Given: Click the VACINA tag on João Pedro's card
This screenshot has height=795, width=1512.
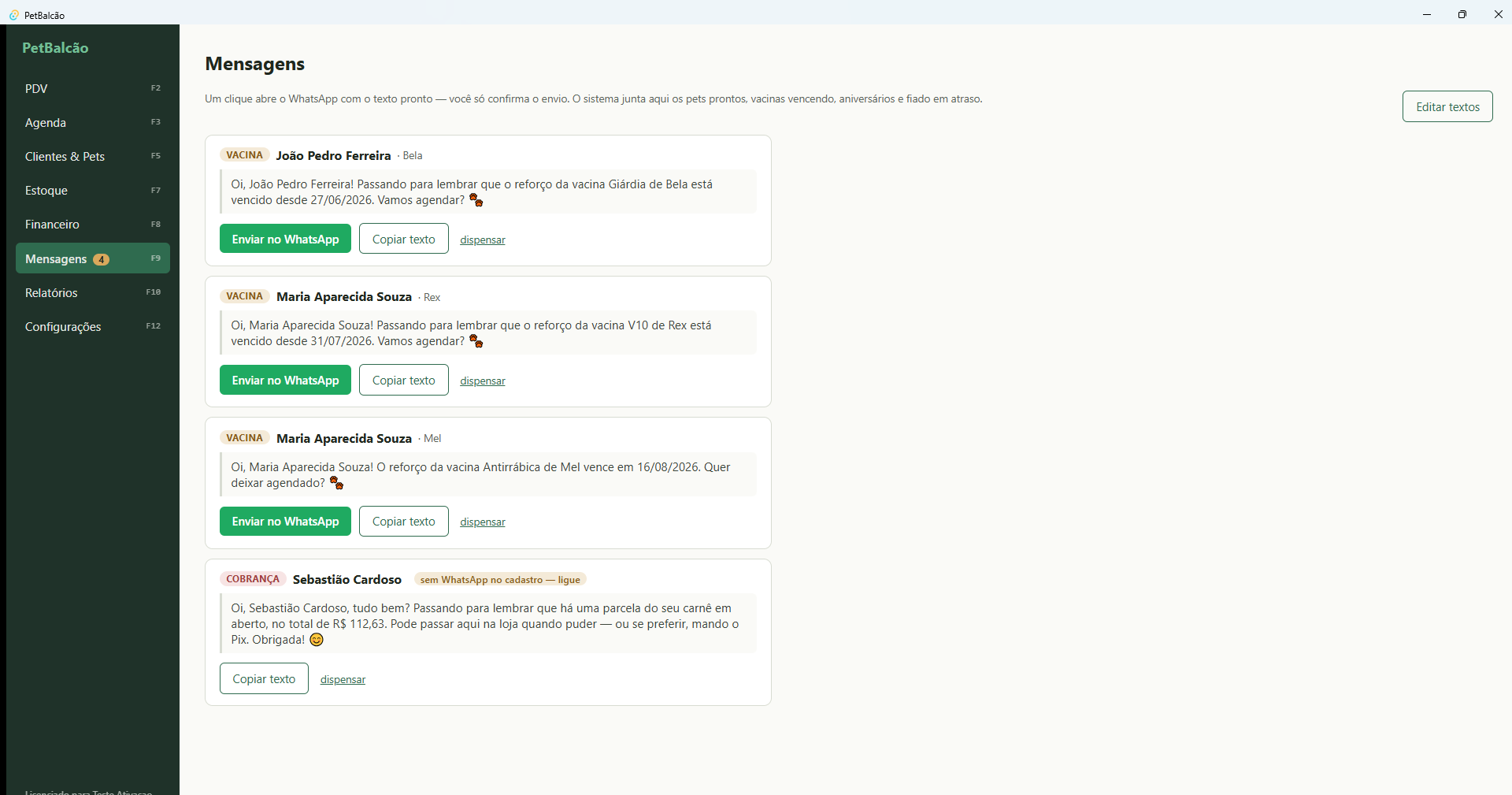Looking at the screenshot, I should pos(244,155).
